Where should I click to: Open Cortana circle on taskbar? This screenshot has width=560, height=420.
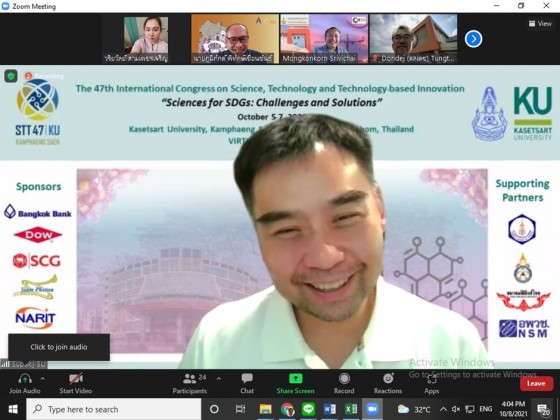[x=214, y=409]
